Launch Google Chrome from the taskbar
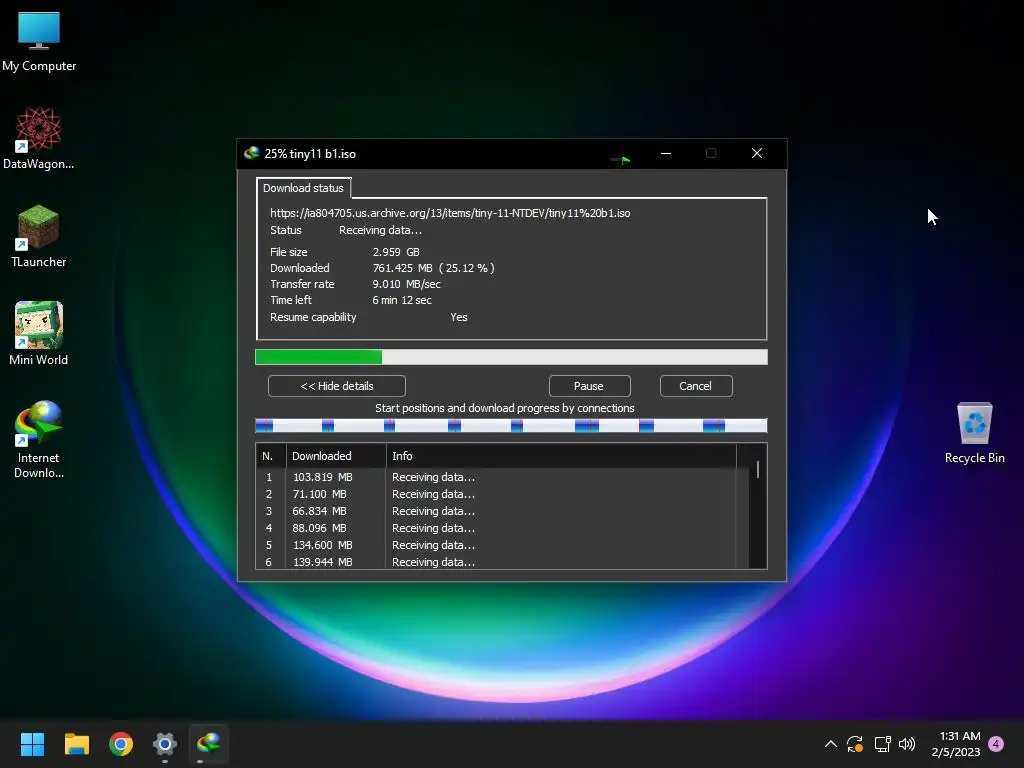The height and width of the screenshot is (768, 1024). (x=121, y=744)
